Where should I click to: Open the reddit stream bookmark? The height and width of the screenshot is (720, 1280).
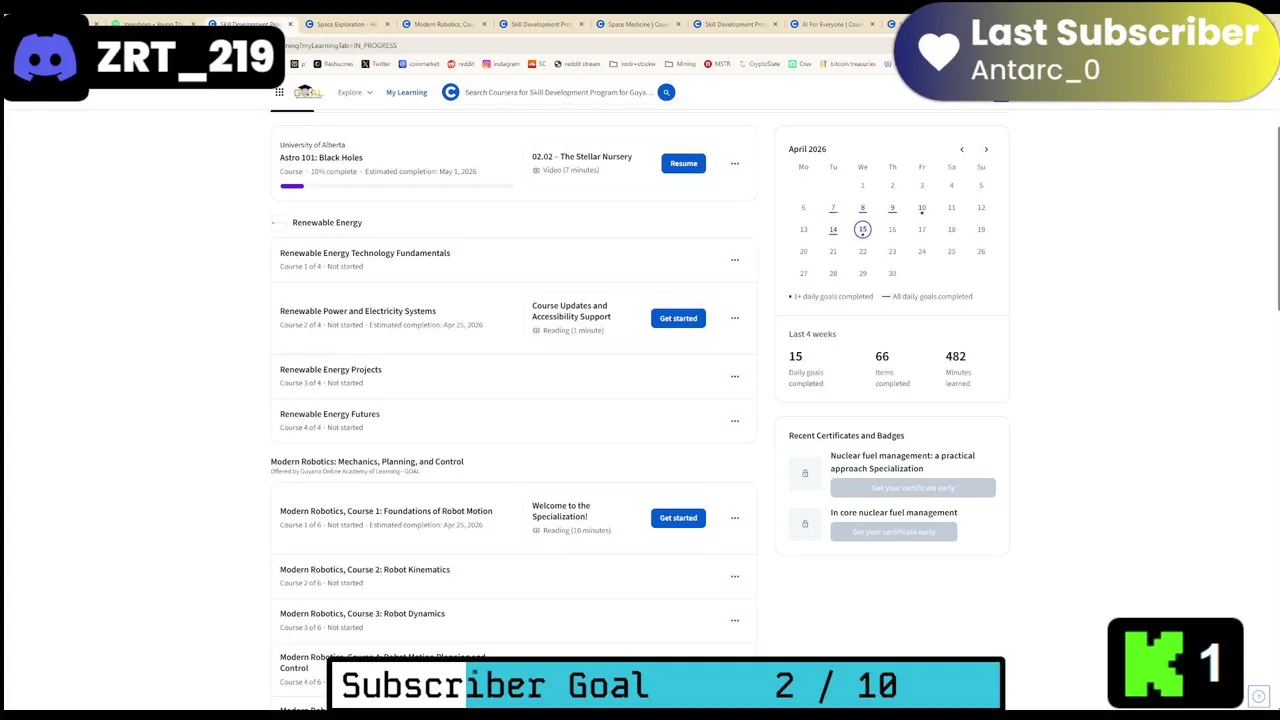tap(578, 64)
